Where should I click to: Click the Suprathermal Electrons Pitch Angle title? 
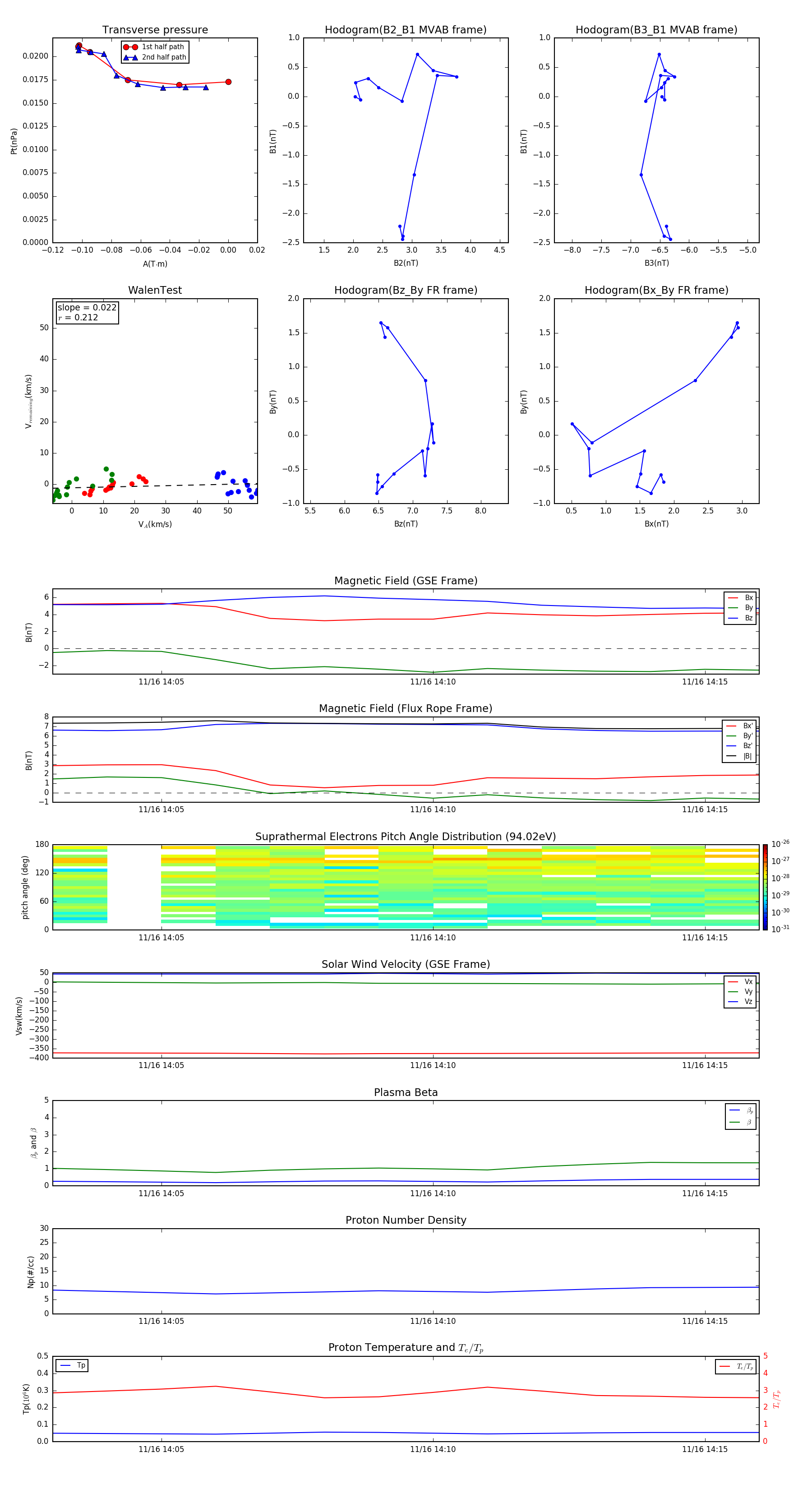406,837
